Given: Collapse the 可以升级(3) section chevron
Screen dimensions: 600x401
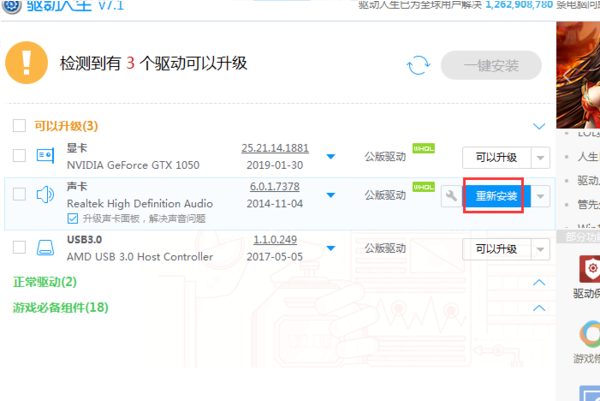Looking at the screenshot, I should pyautogui.click(x=539, y=126).
